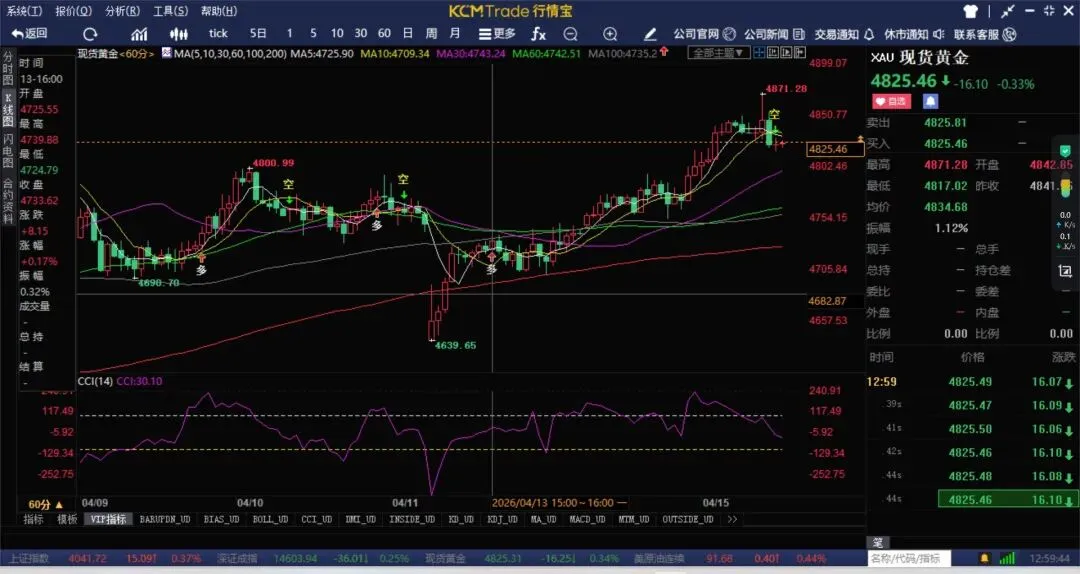Switch to candlestick chart icon
Viewport: 1080px width, 574px height.
click(178, 34)
